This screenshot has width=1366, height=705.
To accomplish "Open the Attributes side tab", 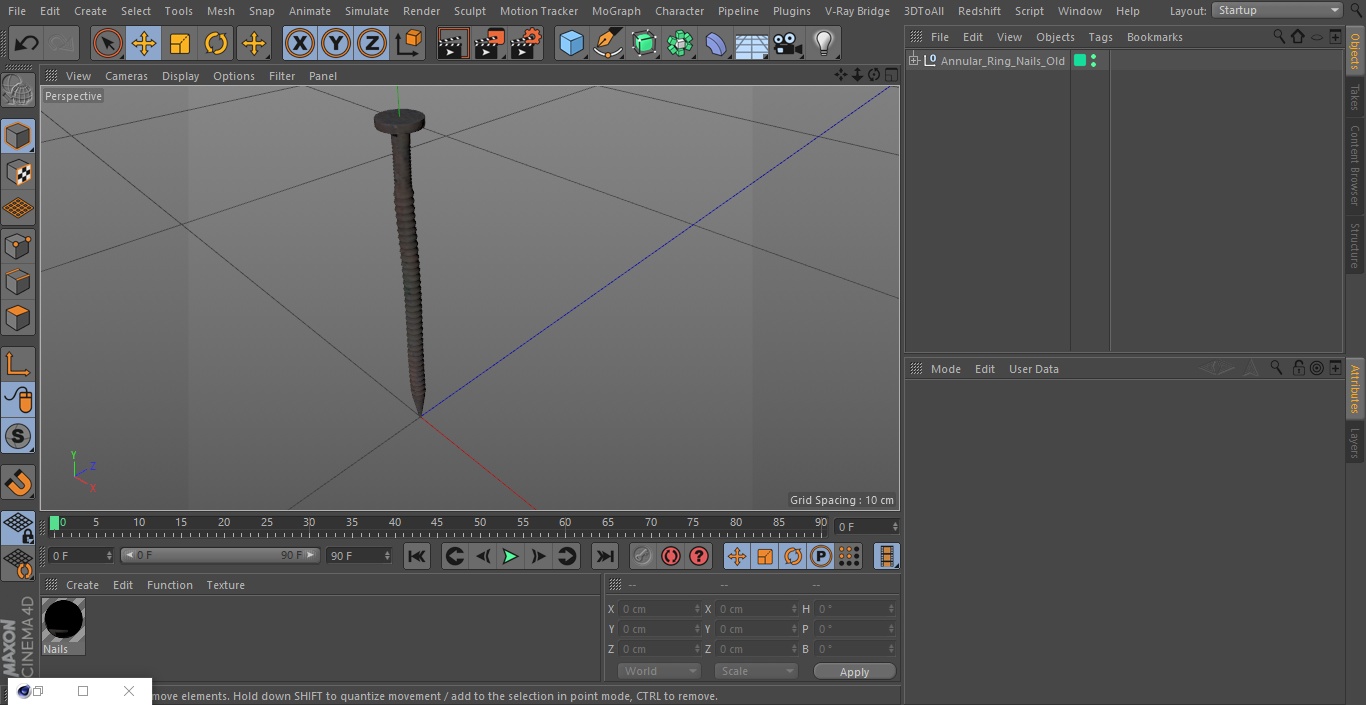I will [1355, 390].
